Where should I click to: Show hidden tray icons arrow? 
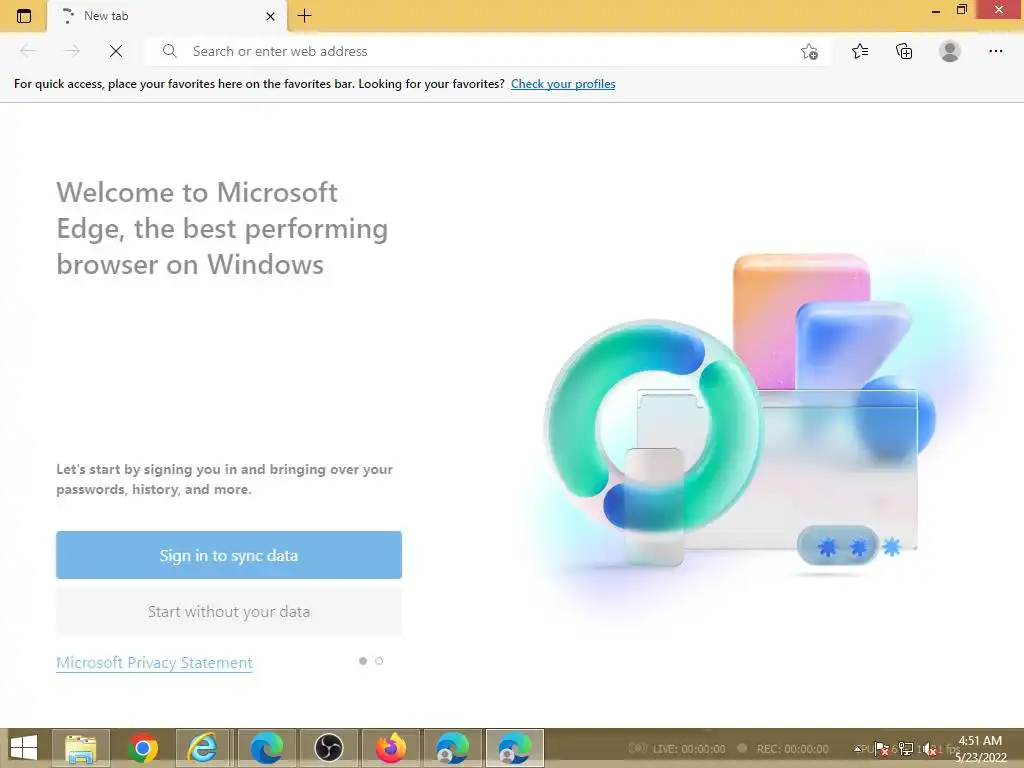[859, 749]
